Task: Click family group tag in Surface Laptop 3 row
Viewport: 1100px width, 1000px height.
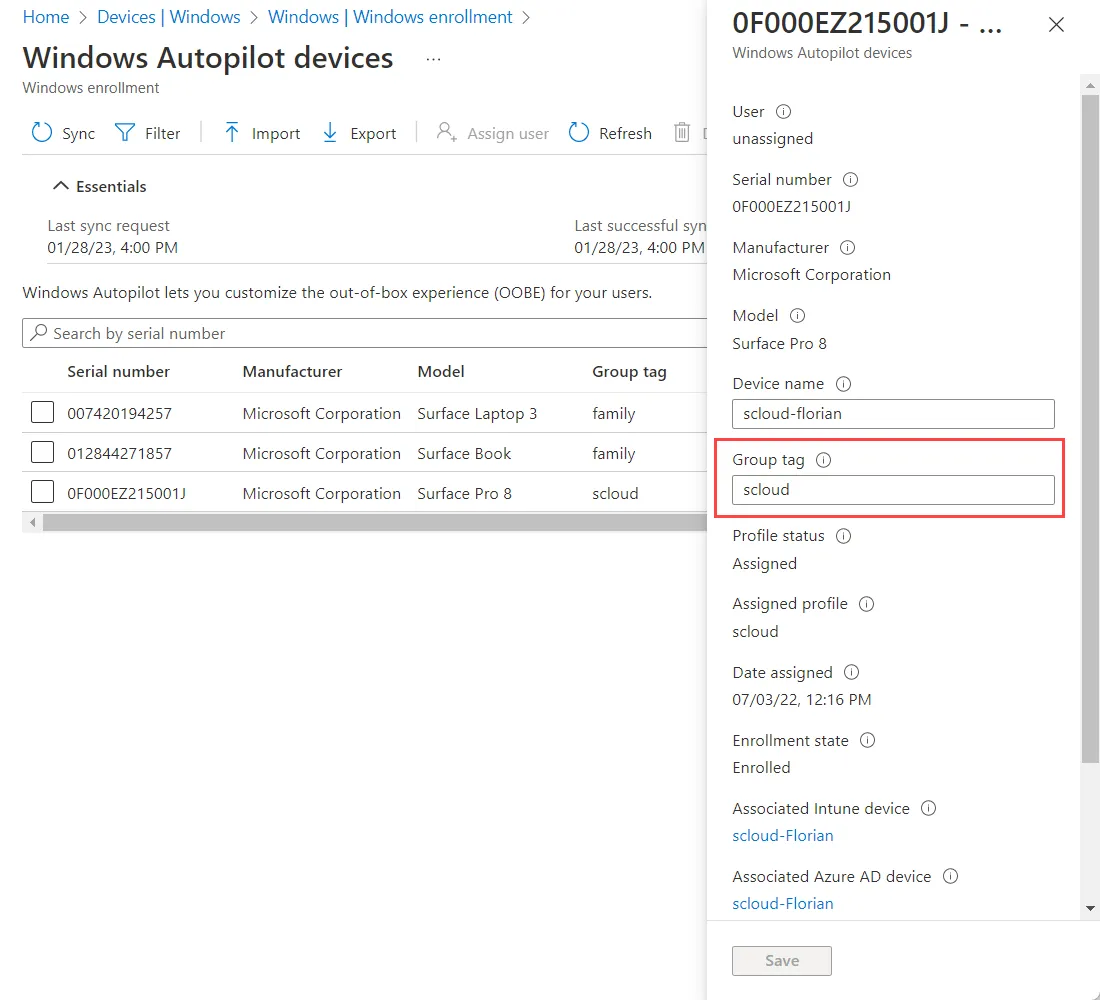Action: click(x=614, y=413)
